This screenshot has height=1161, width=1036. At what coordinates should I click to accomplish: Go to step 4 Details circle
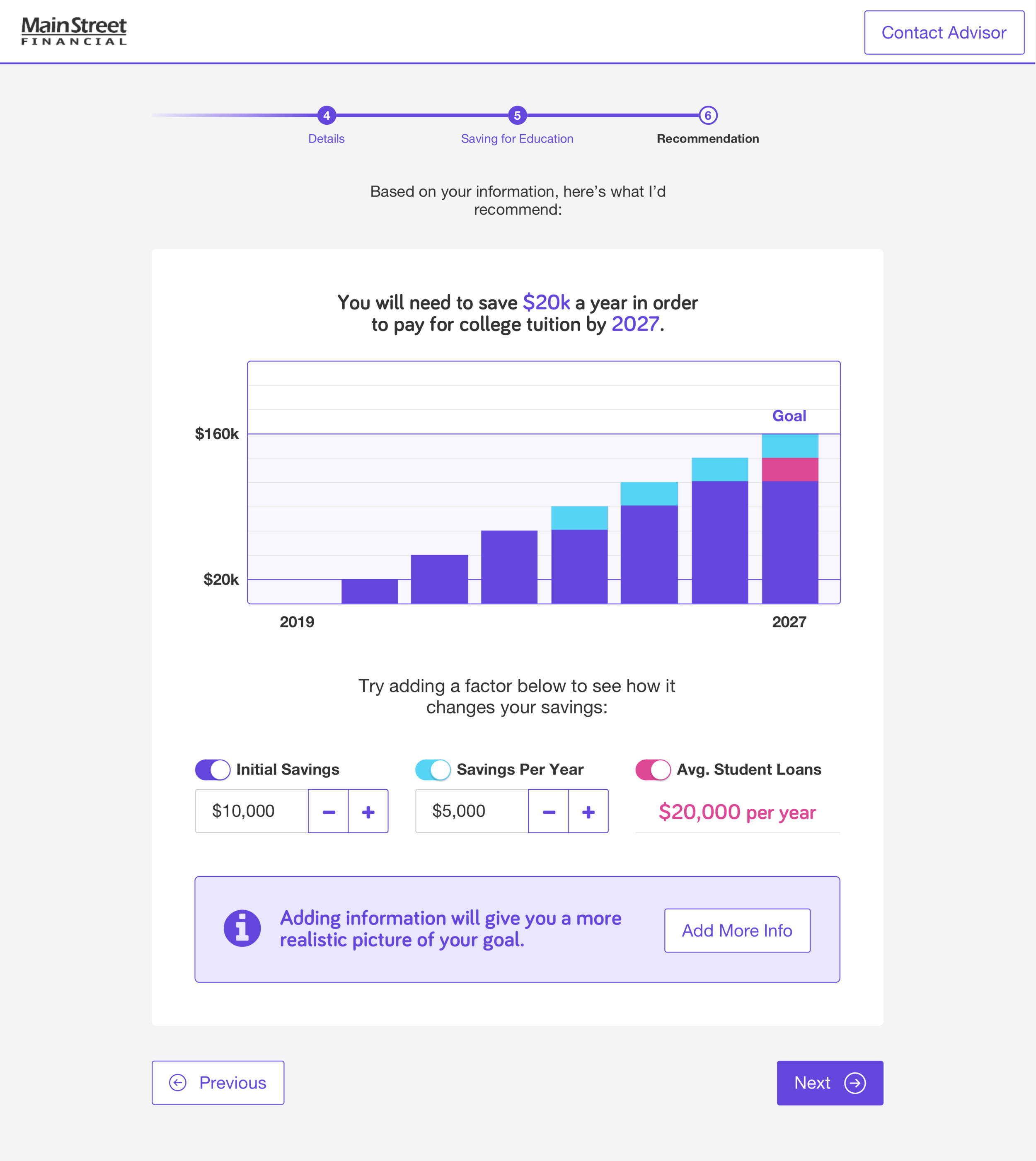pyautogui.click(x=327, y=116)
